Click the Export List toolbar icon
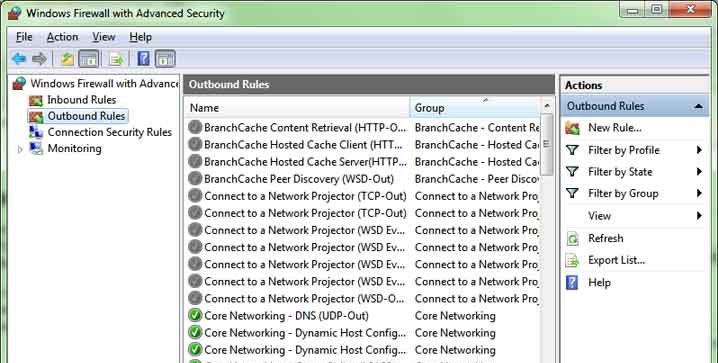Viewport: 718px width, 363px height. click(x=116, y=59)
